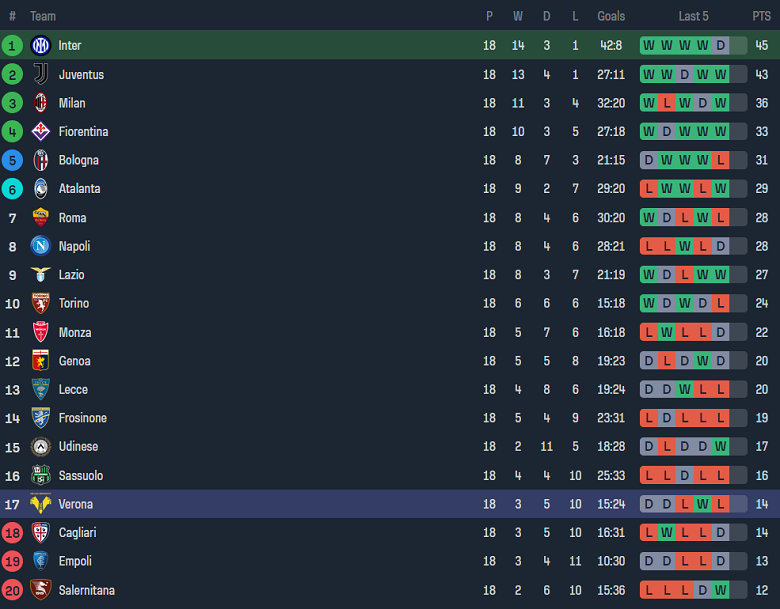The image size is (780, 609).
Task: Open the Atalanta team link
Action: pyautogui.click(x=79, y=189)
